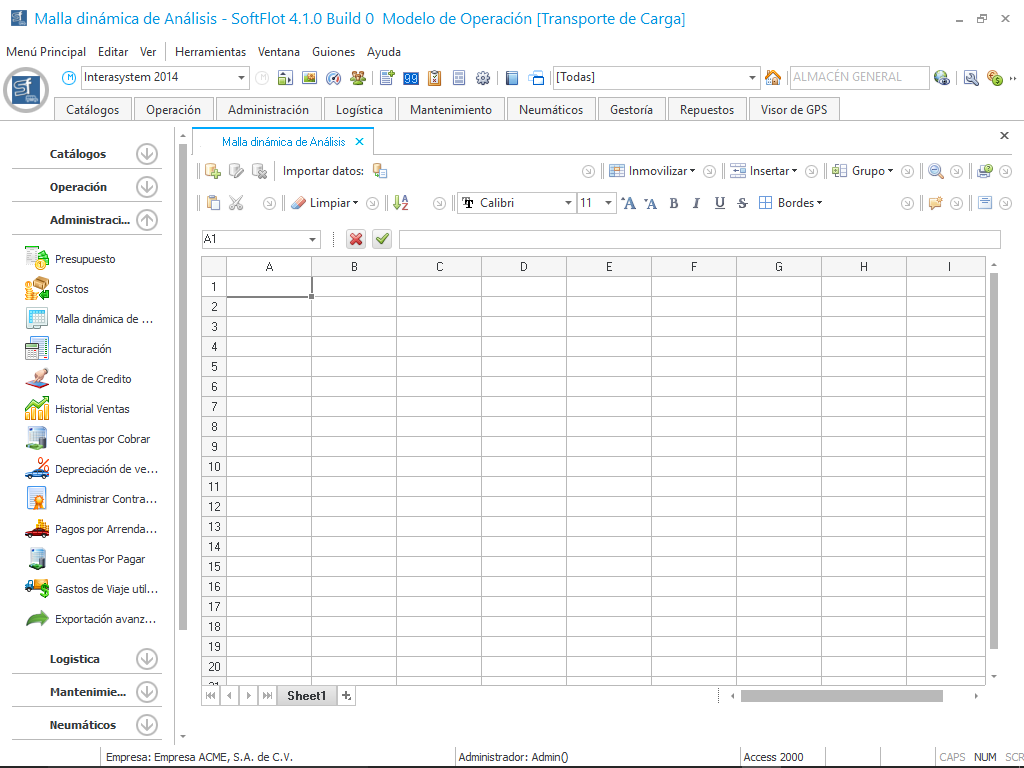Image resolution: width=1024 pixels, height=768 pixels.
Task: Switch to the Neumáticos tab
Action: (551, 110)
